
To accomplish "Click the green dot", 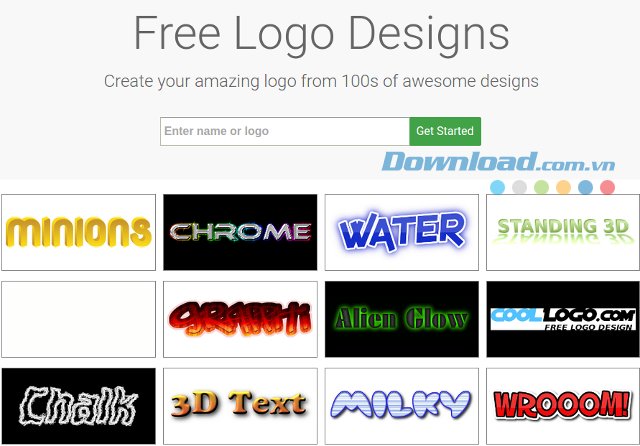I will click(x=541, y=187).
